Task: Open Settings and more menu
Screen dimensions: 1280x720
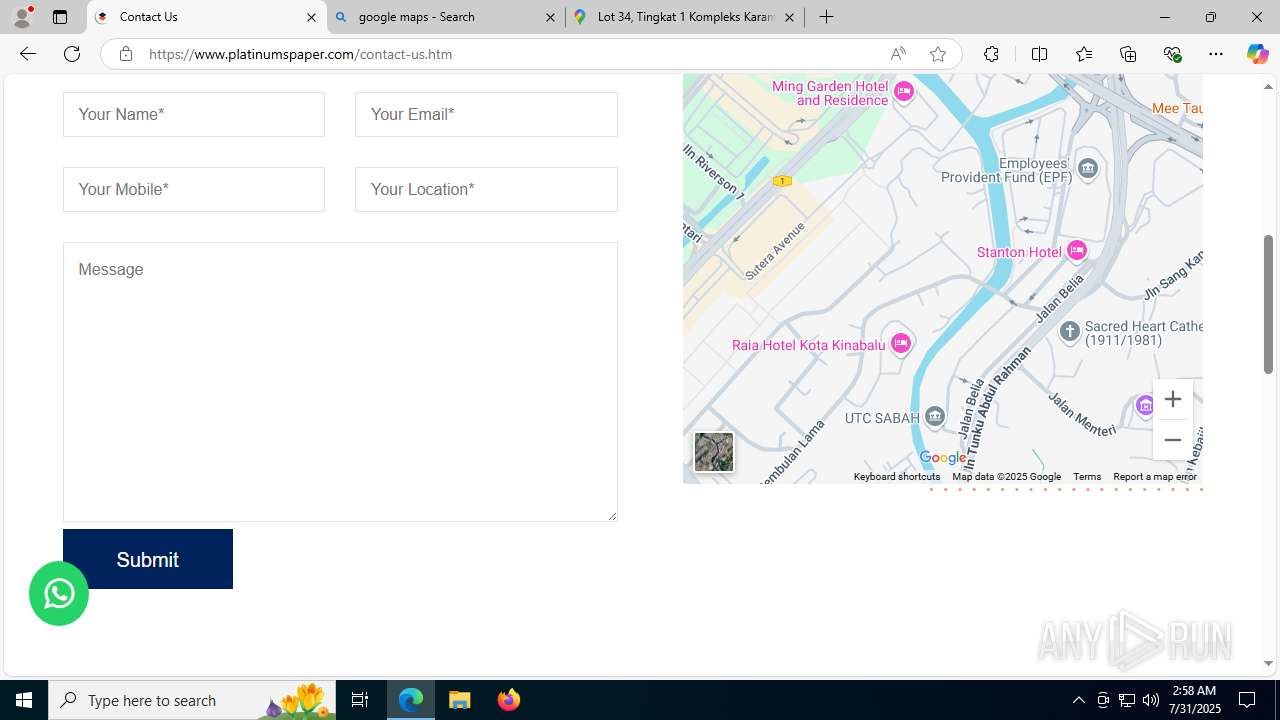Action: point(1216,54)
